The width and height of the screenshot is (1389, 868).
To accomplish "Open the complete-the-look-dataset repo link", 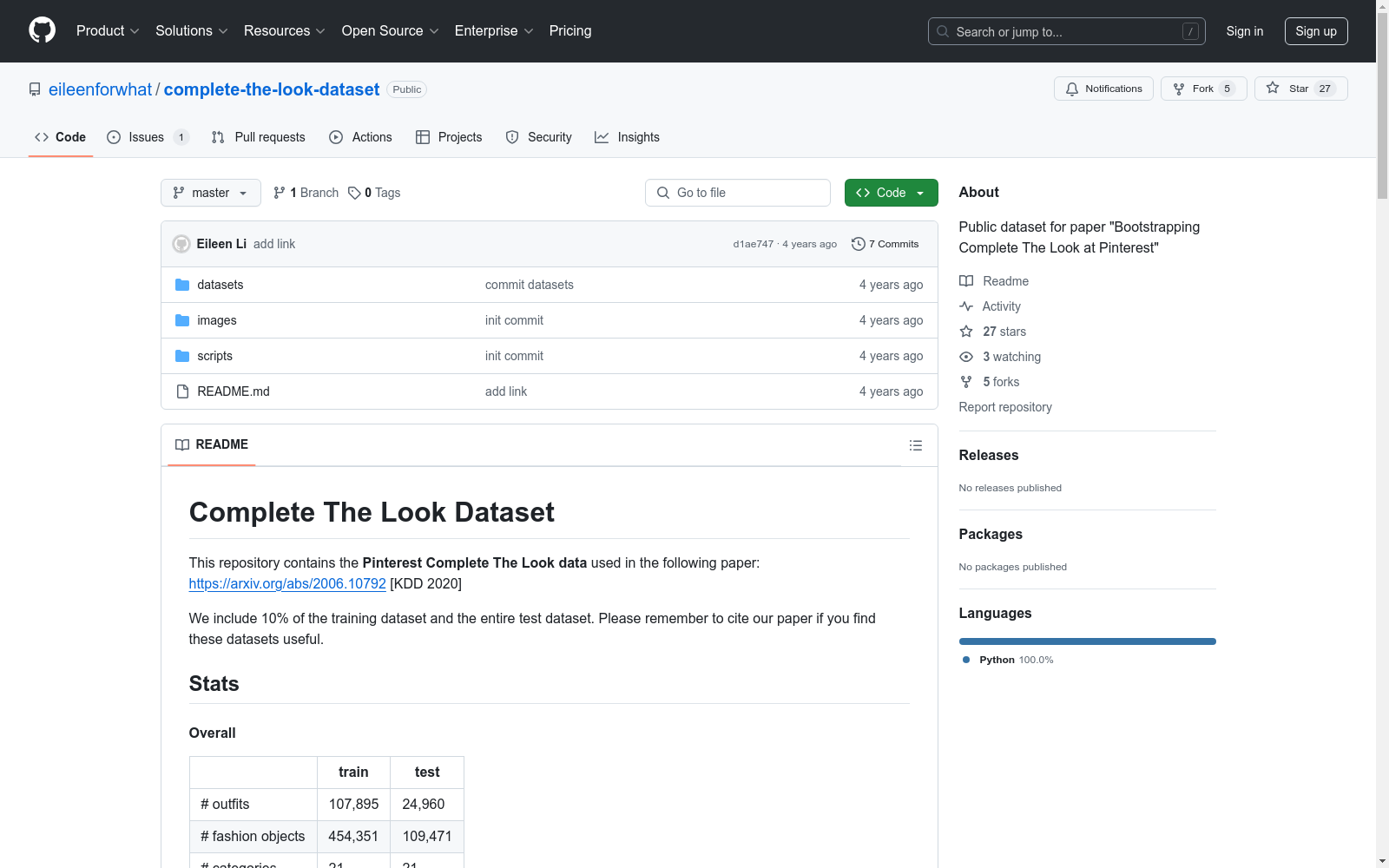I will click(x=272, y=89).
